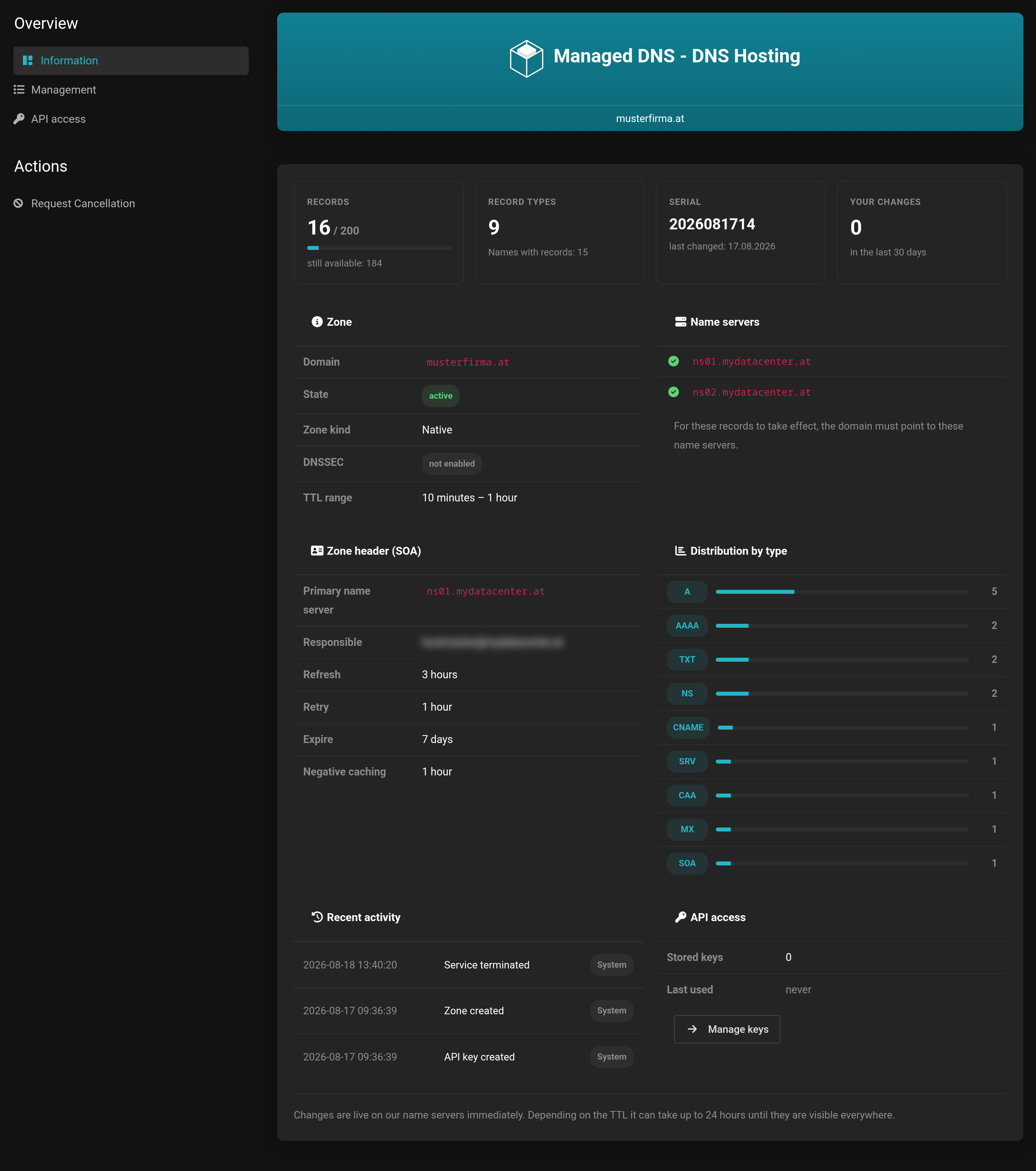Click the active state badge
The width and height of the screenshot is (1036, 1171).
point(441,396)
